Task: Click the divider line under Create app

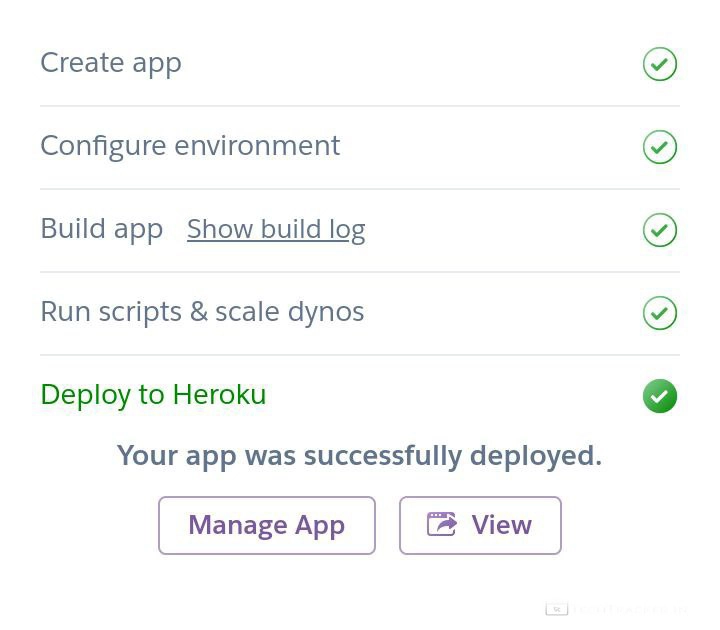Action: click(360, 106)
